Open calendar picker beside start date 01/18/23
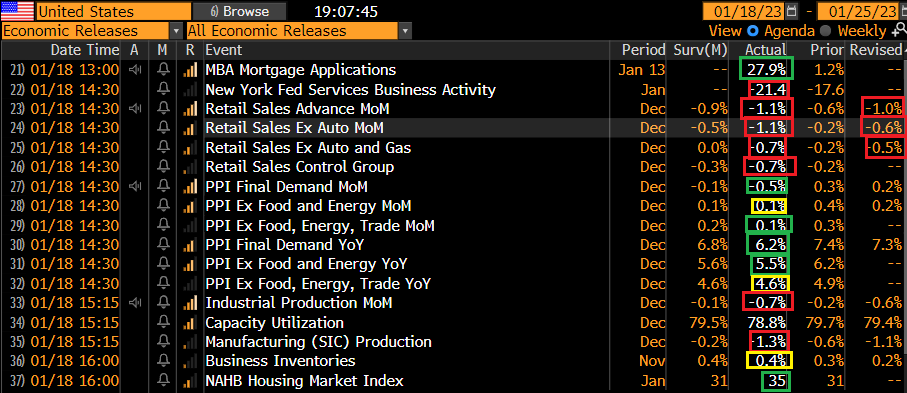 (x=792, y=10)
